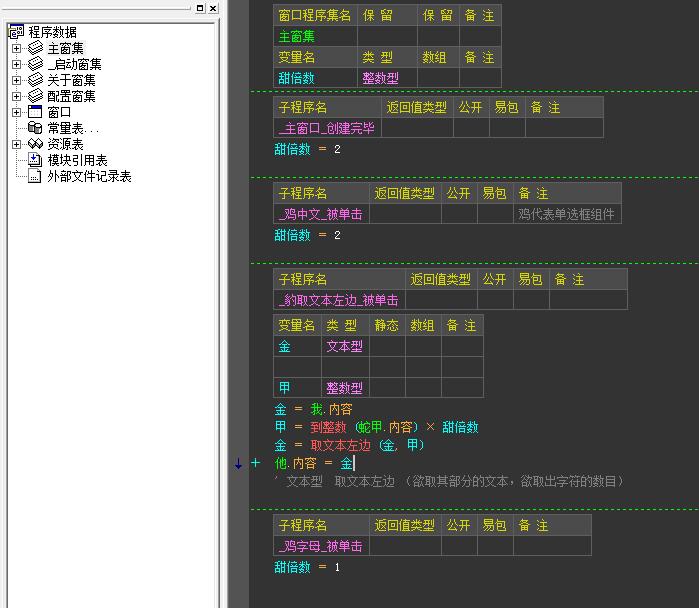This screenshot has height=608, width=699.
Task: Click the code line 金 = 我.内容
Action: 313,410
